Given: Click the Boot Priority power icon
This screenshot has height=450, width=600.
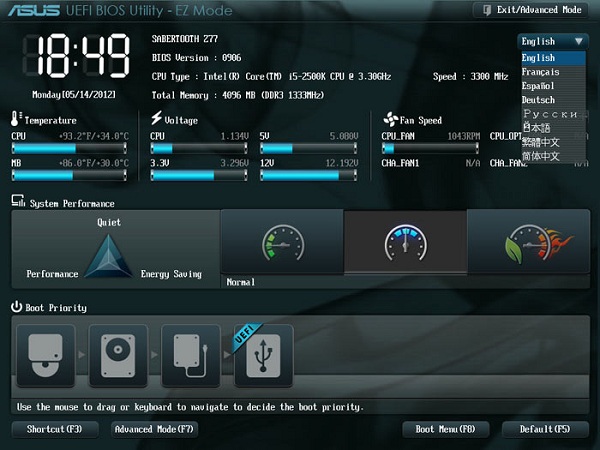Looking at the screenshot, I should (16, 307).
